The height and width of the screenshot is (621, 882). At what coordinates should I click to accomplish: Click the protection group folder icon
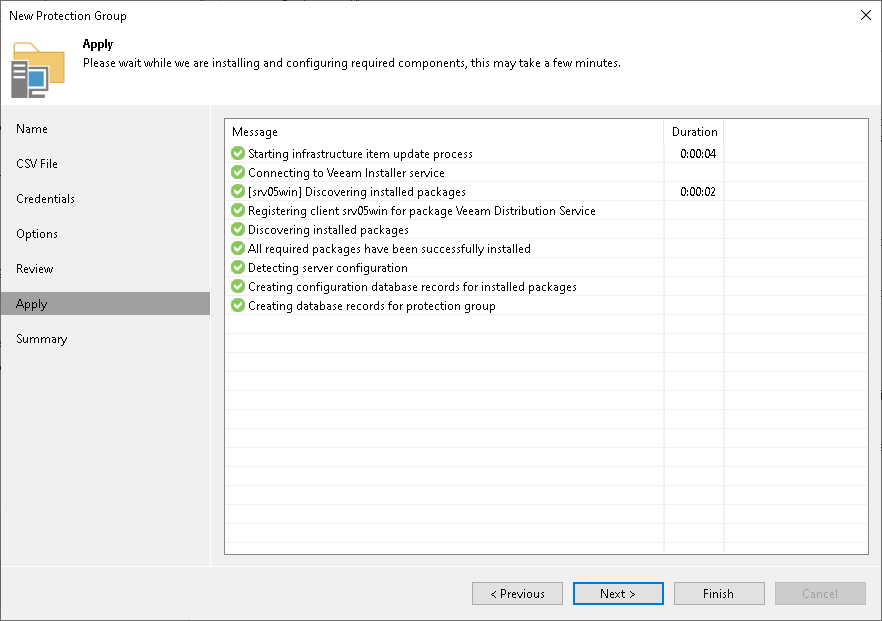point(38,68)
